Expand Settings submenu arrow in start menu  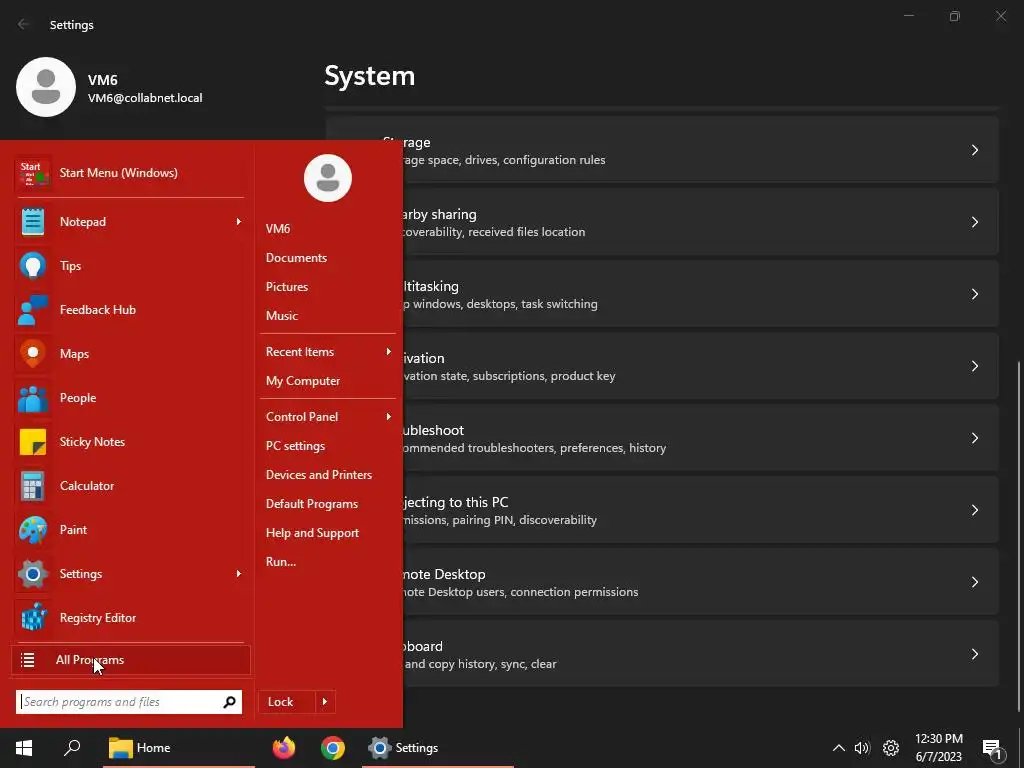pyautogui.click(x=238, y=574)
